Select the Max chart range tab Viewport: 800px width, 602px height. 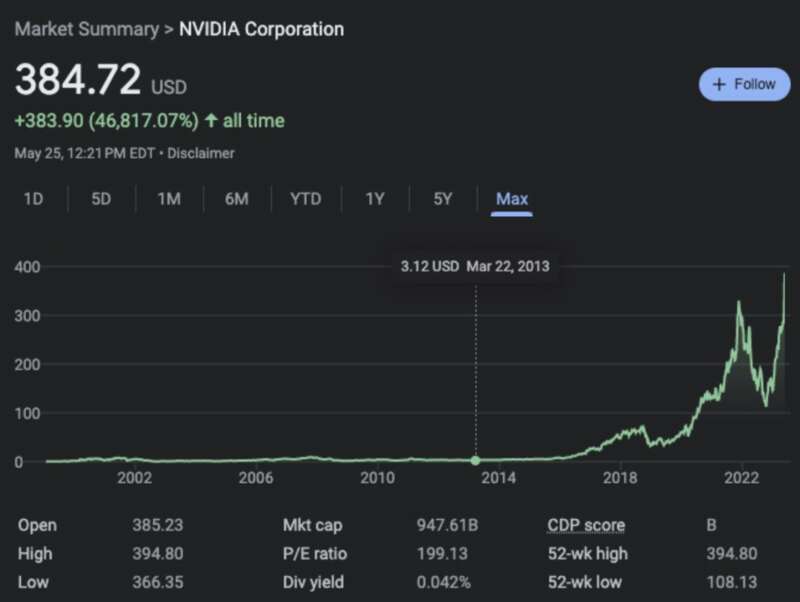[512, 199]
